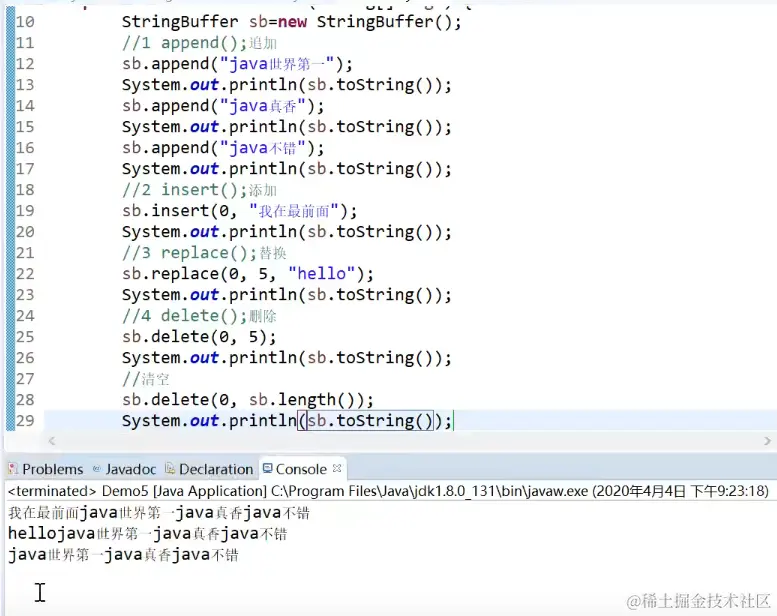The image size is (777, 616).
Task: Open the Javadoc tab
Action: [125, 469]
